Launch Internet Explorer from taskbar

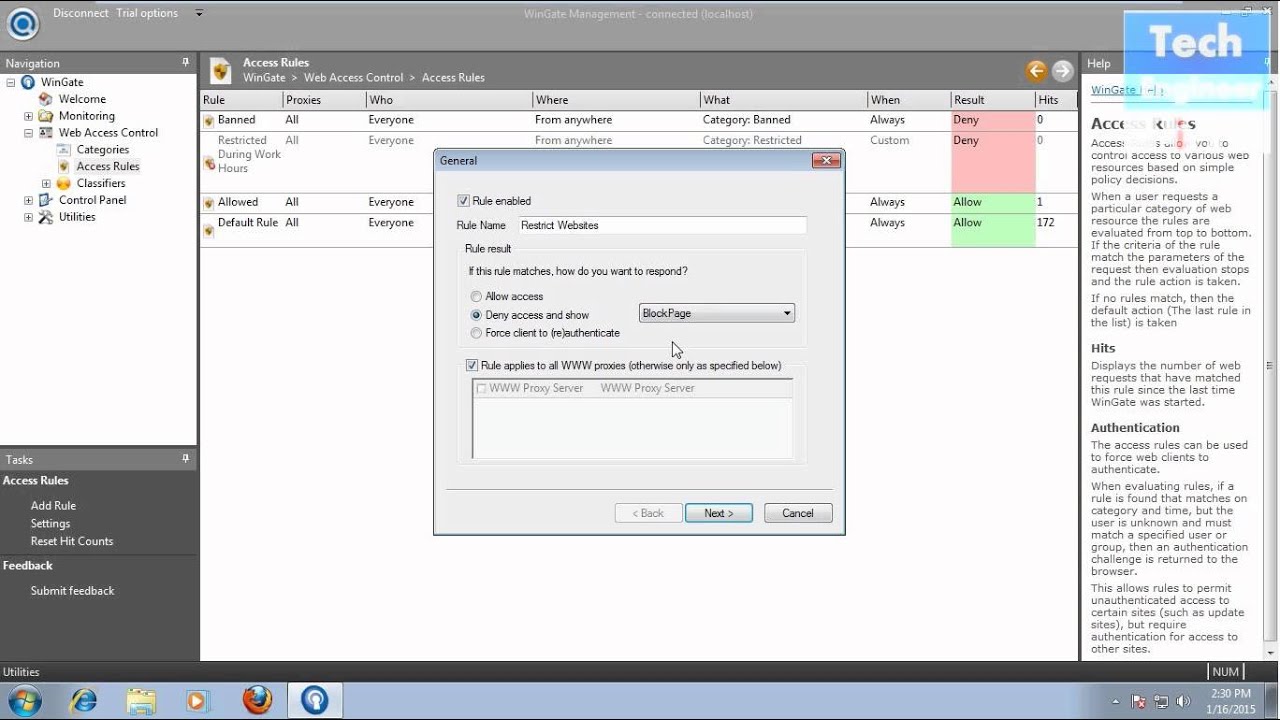(83, 700)
